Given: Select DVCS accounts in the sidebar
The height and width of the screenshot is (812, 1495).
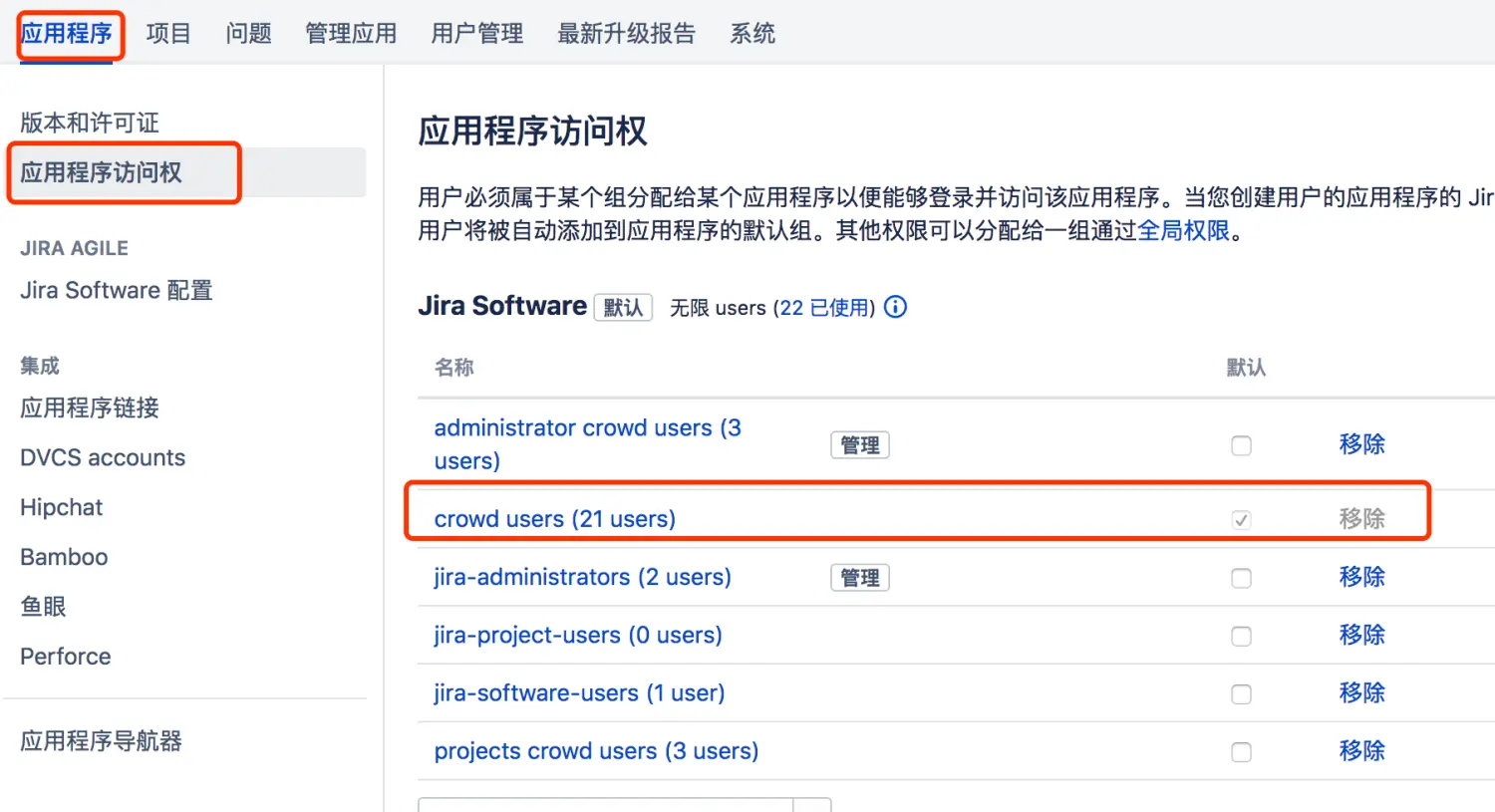Looking at the screenshot, I should (103, 457).
